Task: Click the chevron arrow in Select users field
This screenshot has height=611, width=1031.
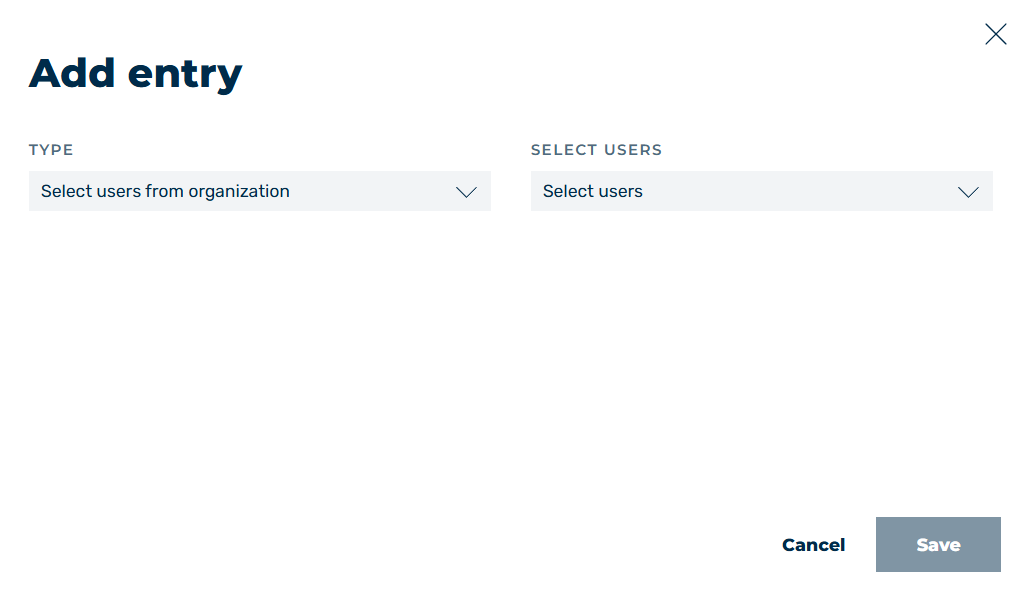Action: 968,192
